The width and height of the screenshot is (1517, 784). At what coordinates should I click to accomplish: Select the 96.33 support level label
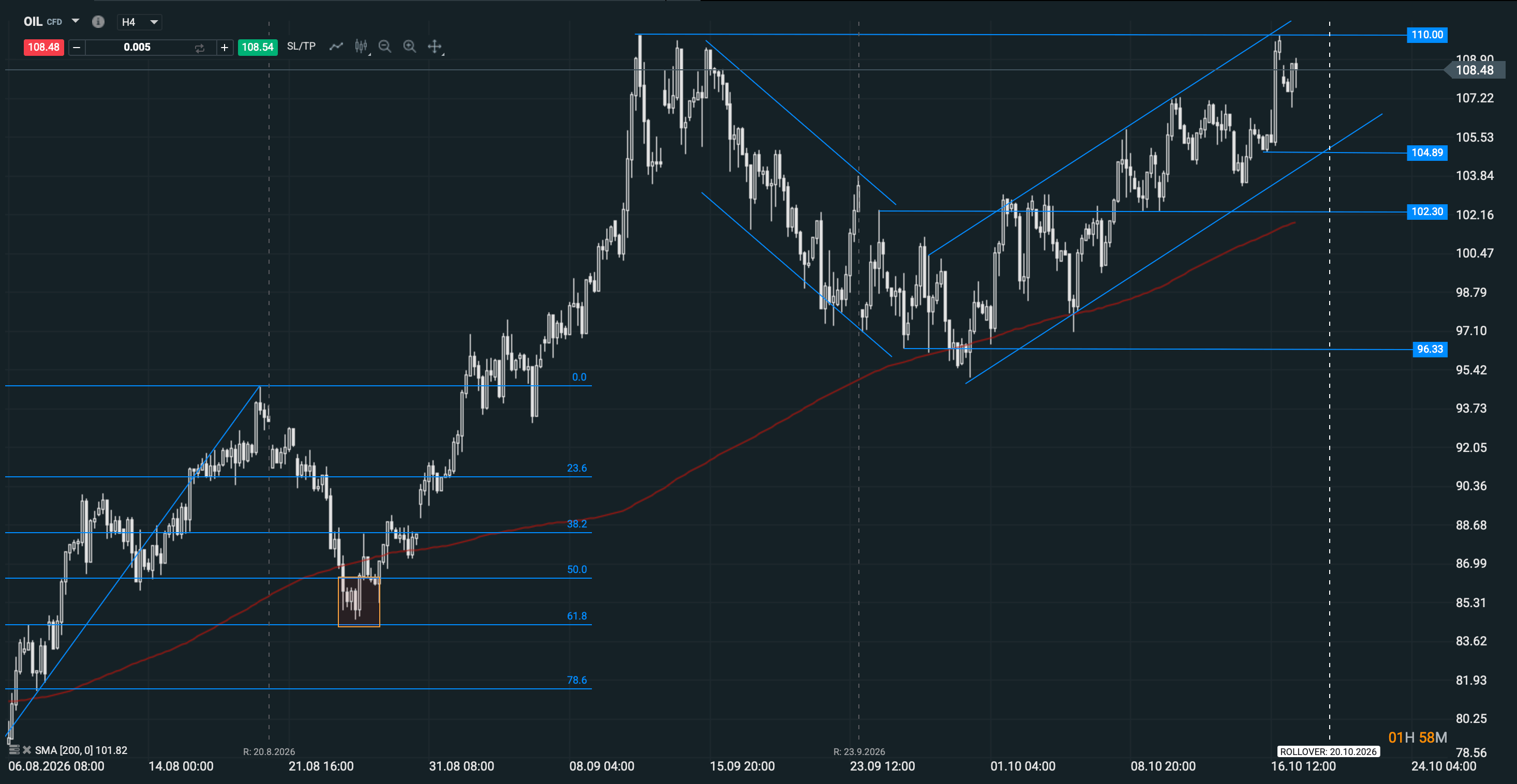(1430, 349)
